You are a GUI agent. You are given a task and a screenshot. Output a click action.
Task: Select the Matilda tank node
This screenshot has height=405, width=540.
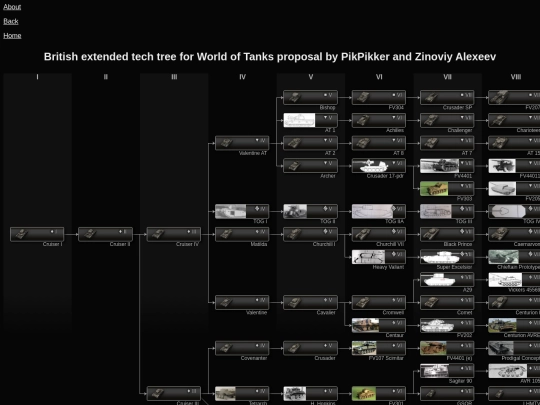pos(242,234)
